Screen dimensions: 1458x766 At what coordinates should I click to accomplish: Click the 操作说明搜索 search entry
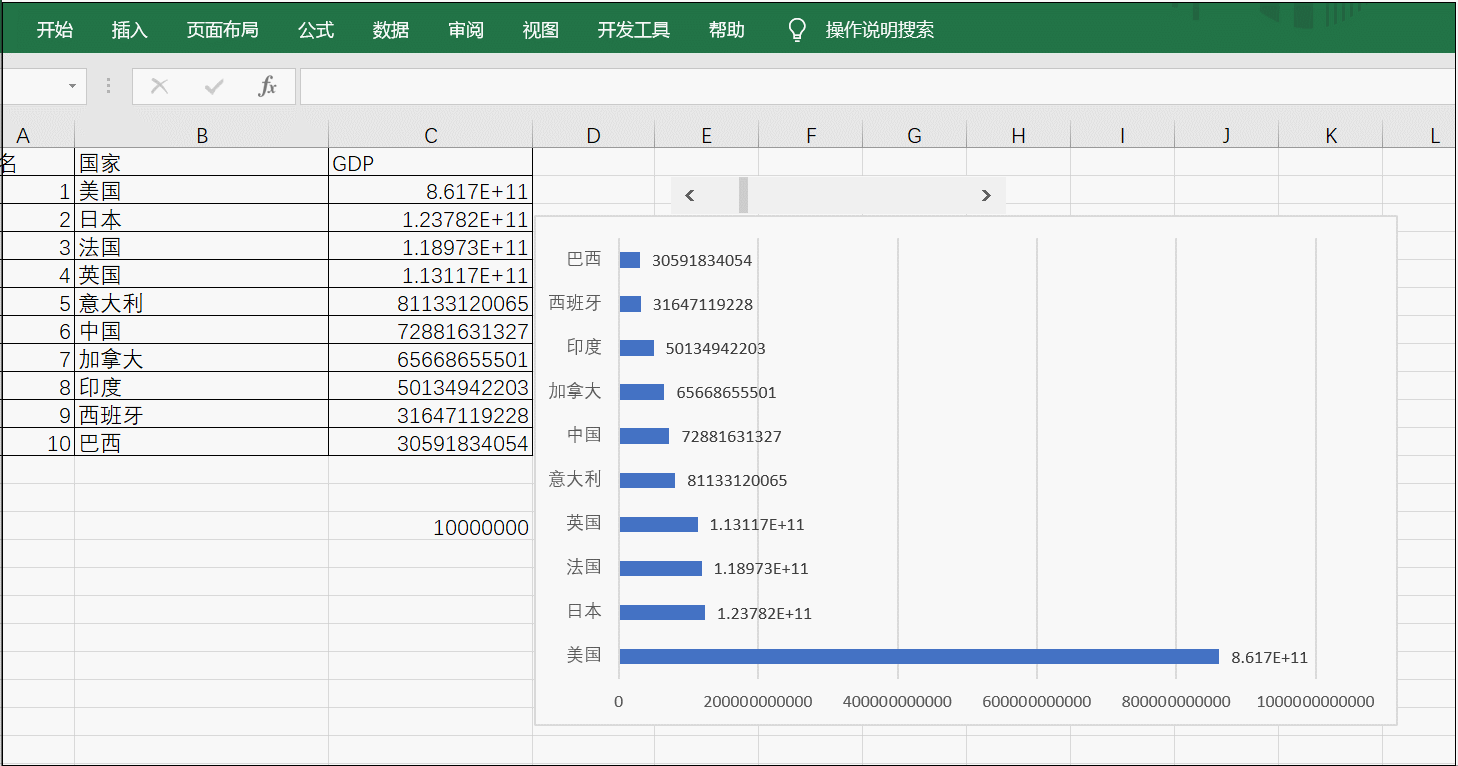pos(880,29)
